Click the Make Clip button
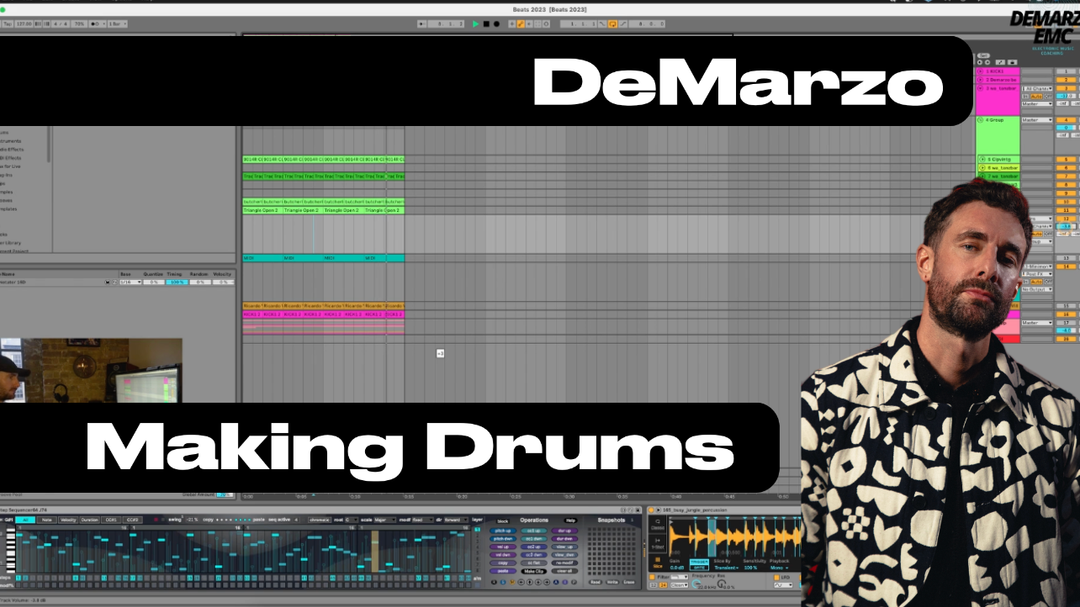 click(536, 570)
